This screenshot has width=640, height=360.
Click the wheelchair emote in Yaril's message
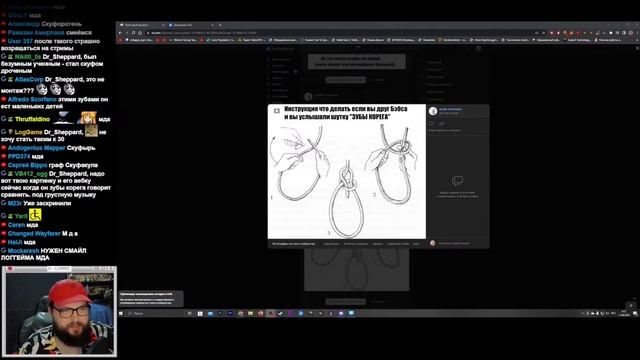(35, 215)
